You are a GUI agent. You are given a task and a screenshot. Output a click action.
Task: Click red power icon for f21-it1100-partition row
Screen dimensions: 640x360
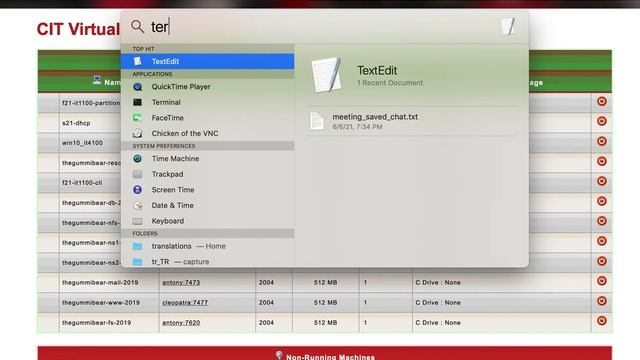(602, 101)
